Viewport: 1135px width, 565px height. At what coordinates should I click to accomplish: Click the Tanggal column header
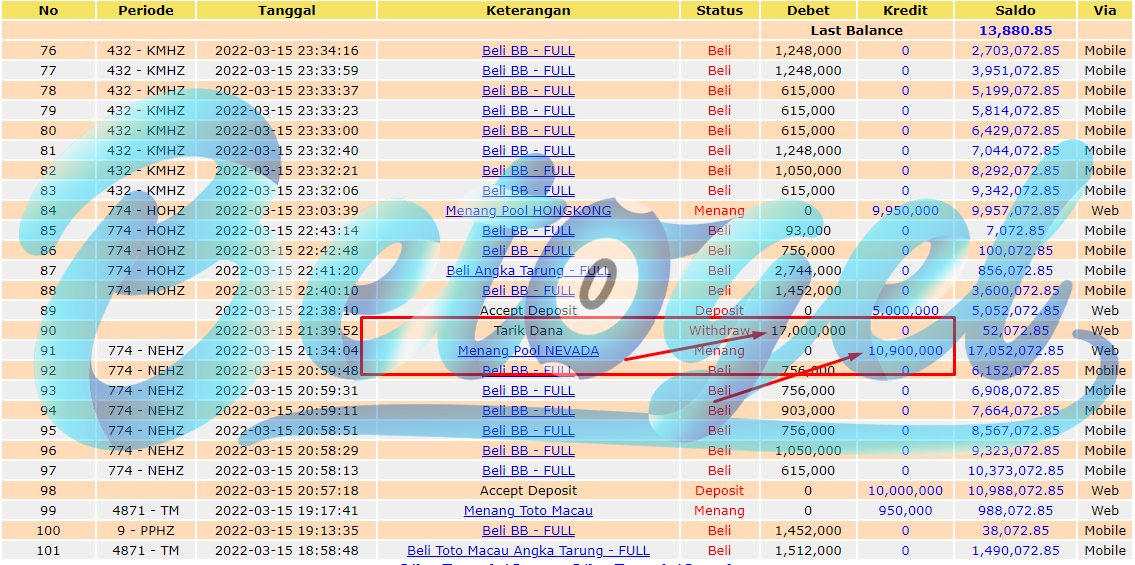pos(286,11)
